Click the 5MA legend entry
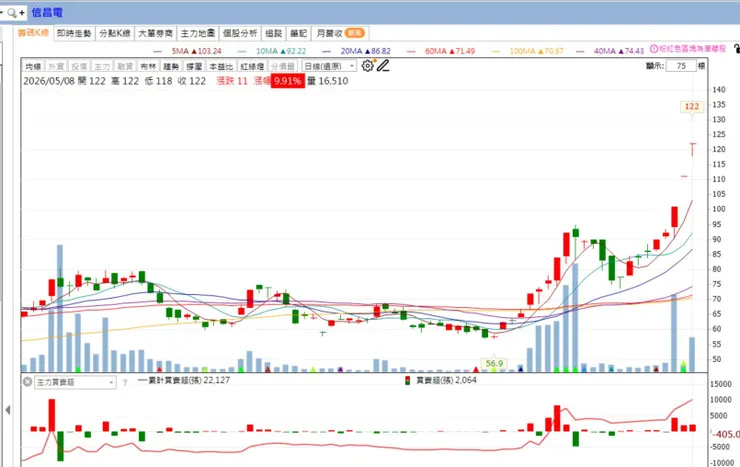The image size is (740, 467). click(187, 51)
